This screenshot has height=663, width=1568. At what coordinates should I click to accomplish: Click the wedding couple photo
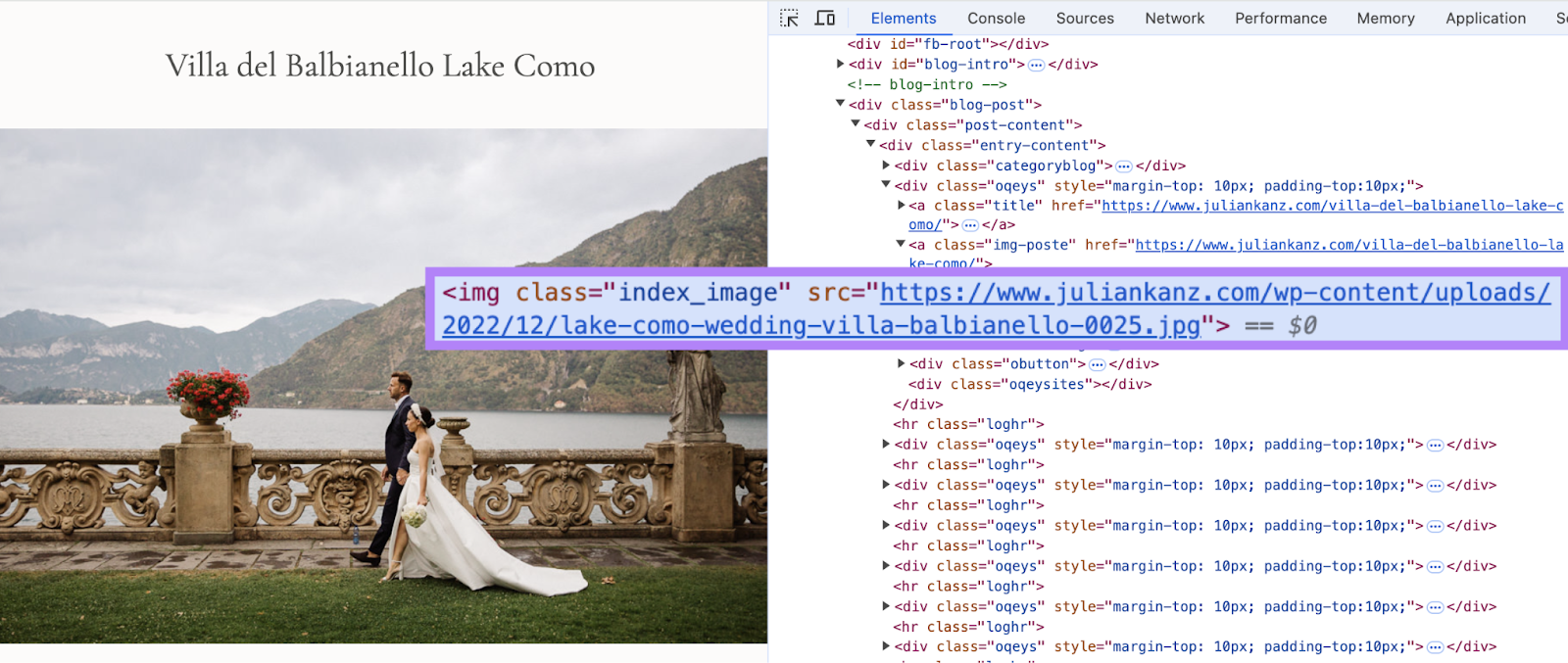pyautogui.click(x=383, y=386)
